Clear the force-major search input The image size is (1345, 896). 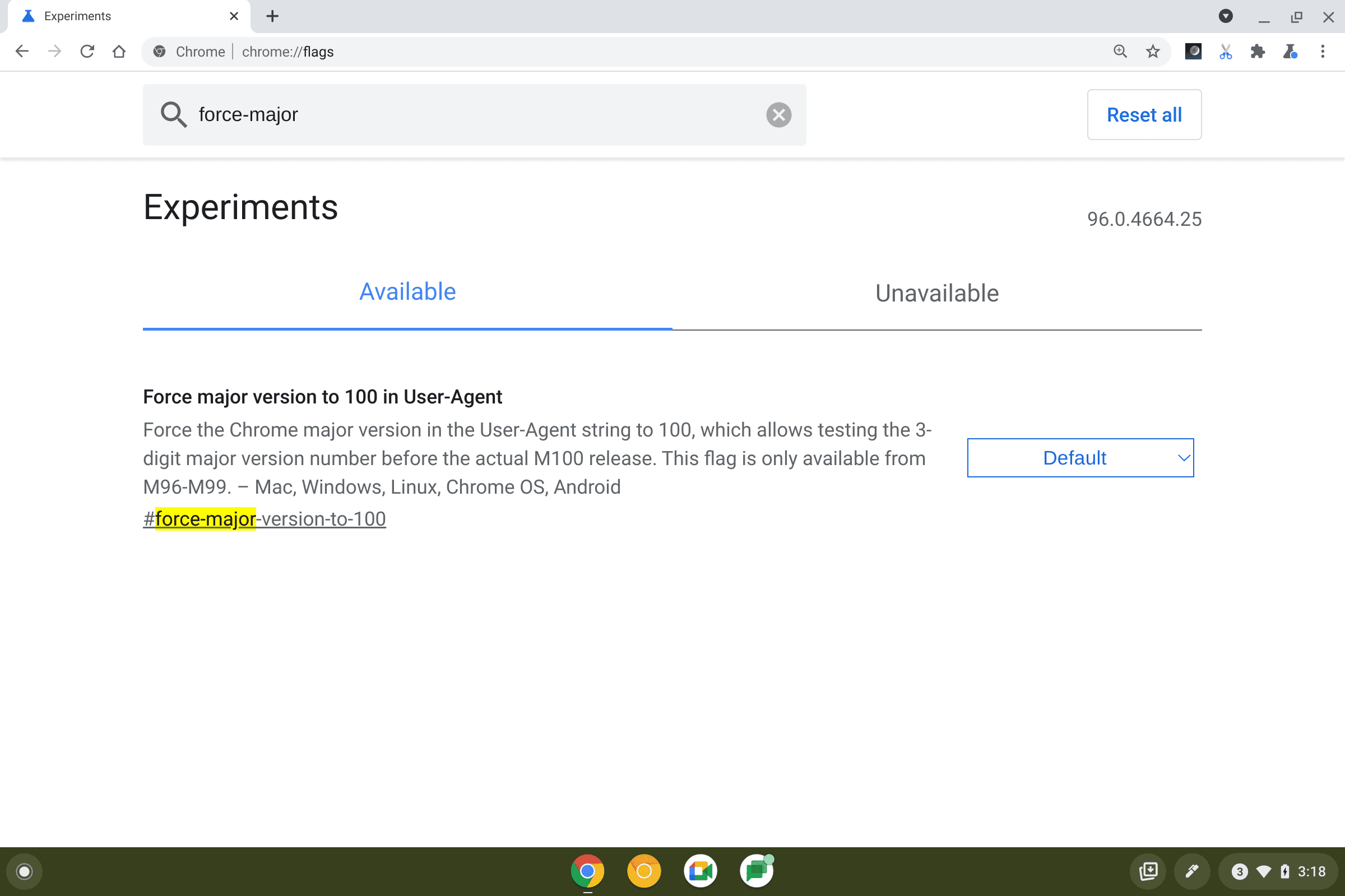779,114
